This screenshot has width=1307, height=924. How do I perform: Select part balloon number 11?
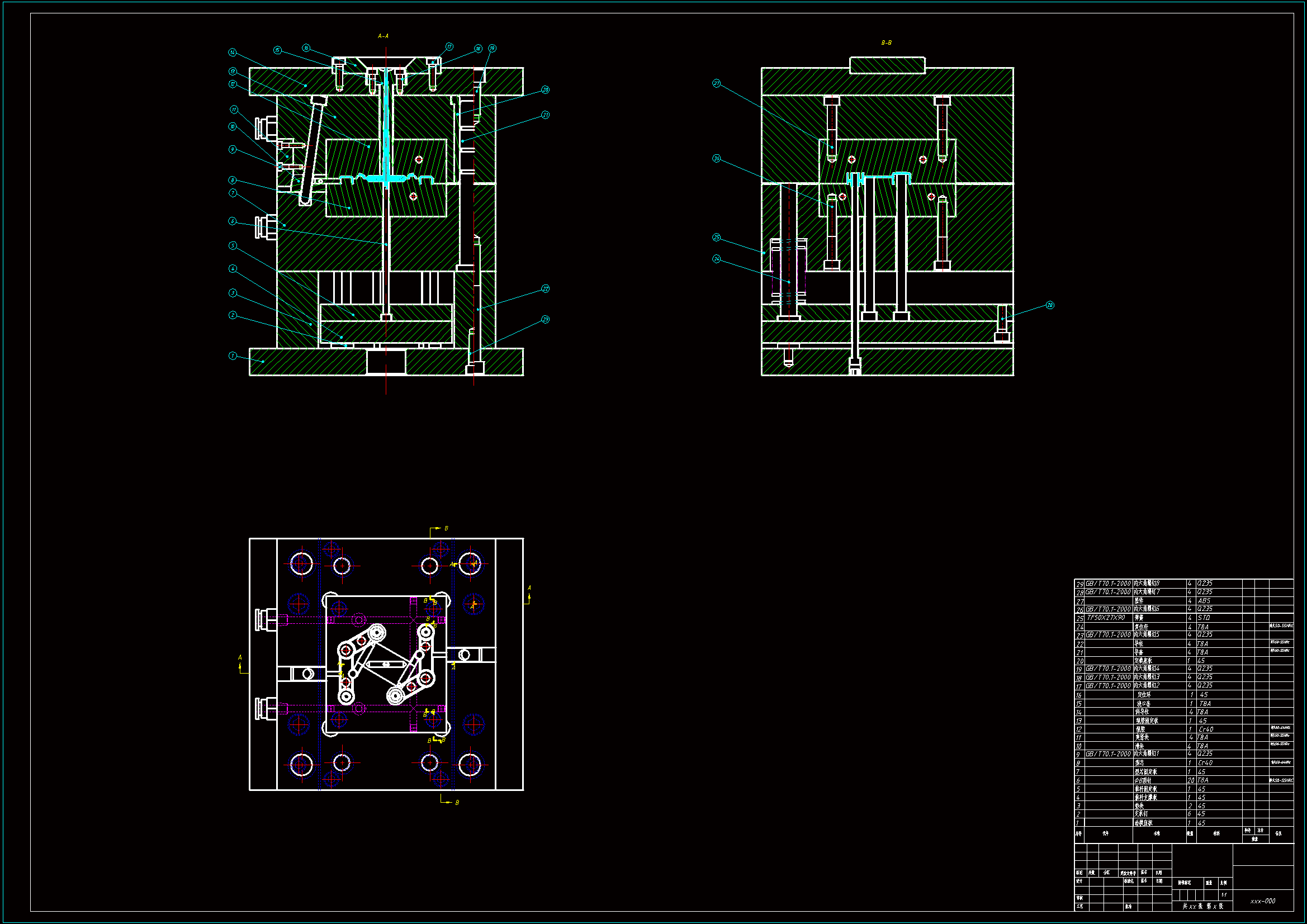(x=234, y=110)
